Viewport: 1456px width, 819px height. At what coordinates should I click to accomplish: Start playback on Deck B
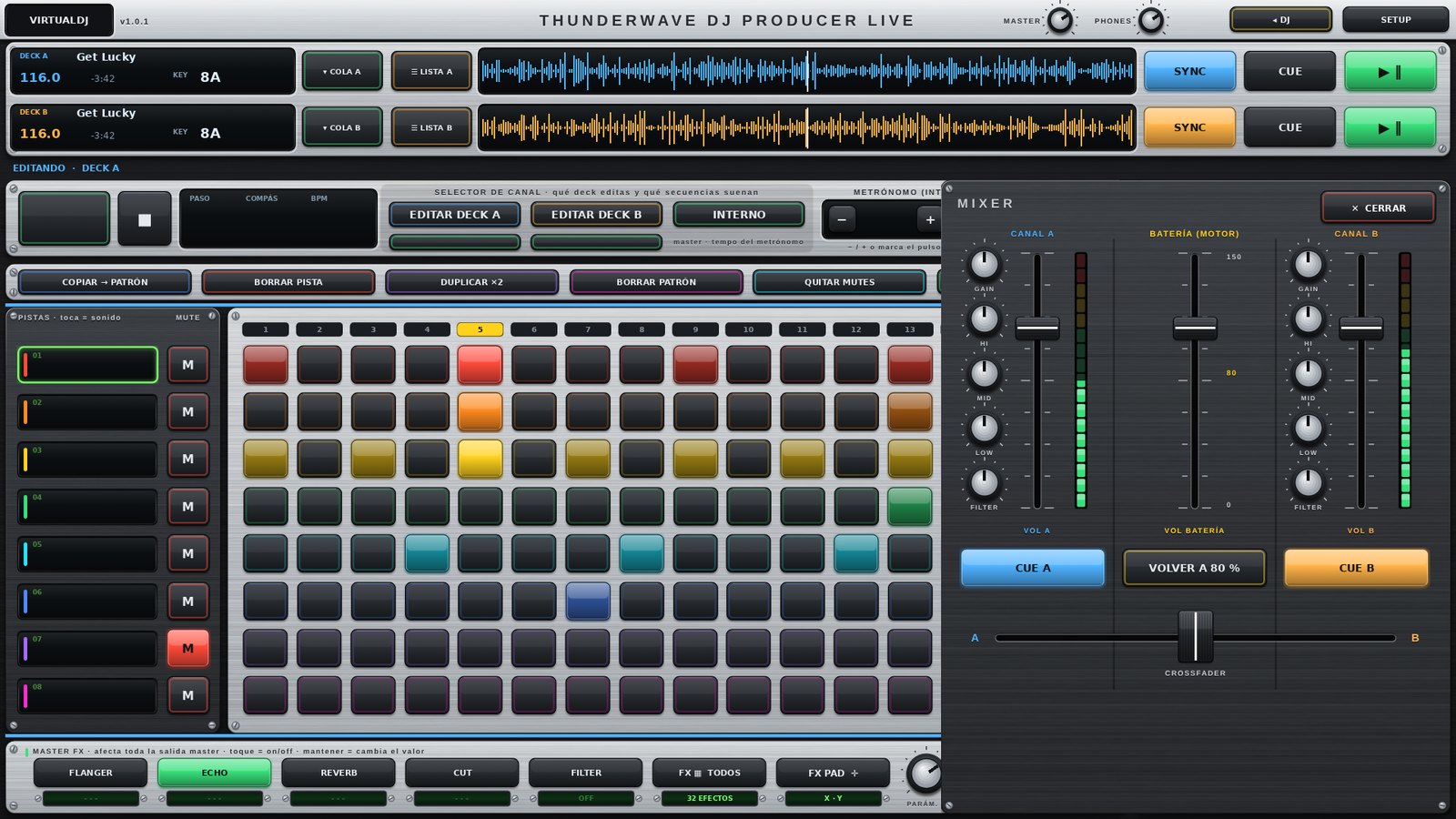[1390, 128]
